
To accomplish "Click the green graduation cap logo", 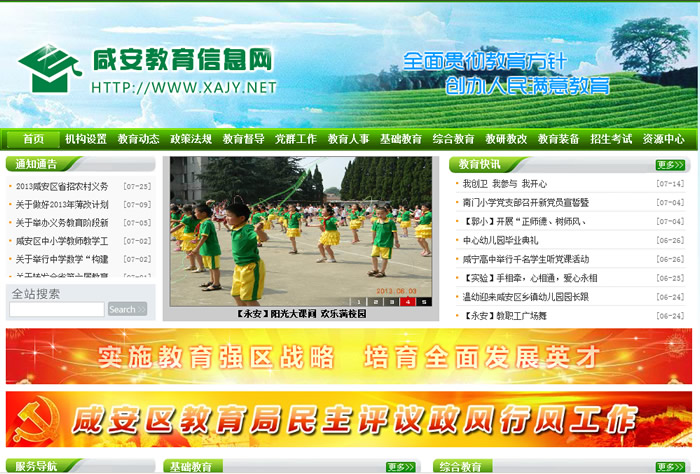I will point(50,68).
